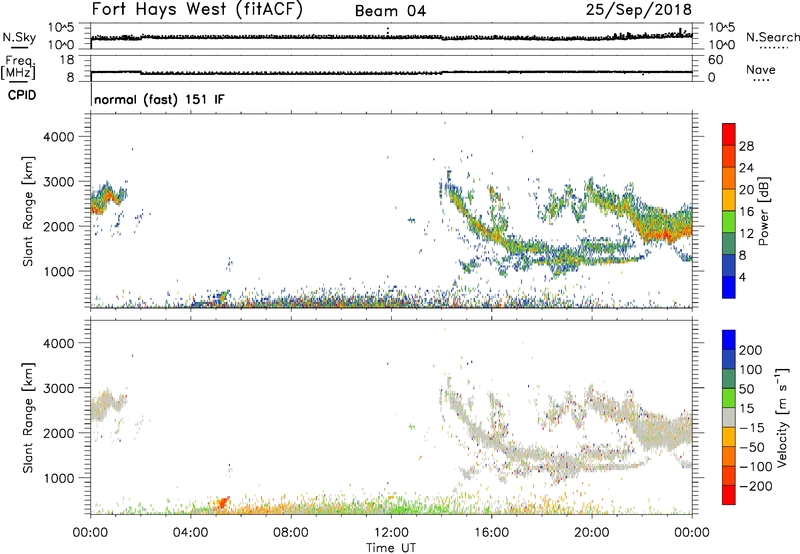Select the "CPID" row label

coord(22,95)
